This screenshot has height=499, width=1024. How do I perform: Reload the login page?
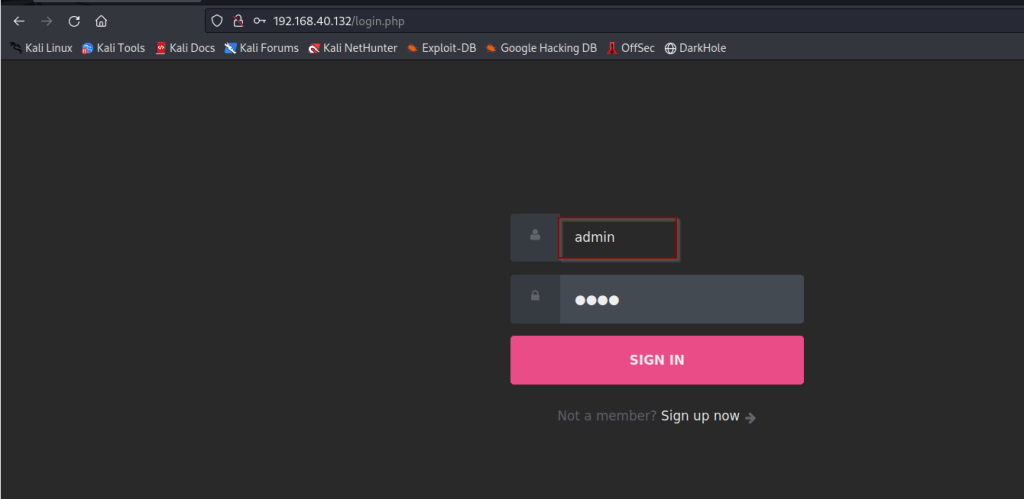tap(73, 21)
